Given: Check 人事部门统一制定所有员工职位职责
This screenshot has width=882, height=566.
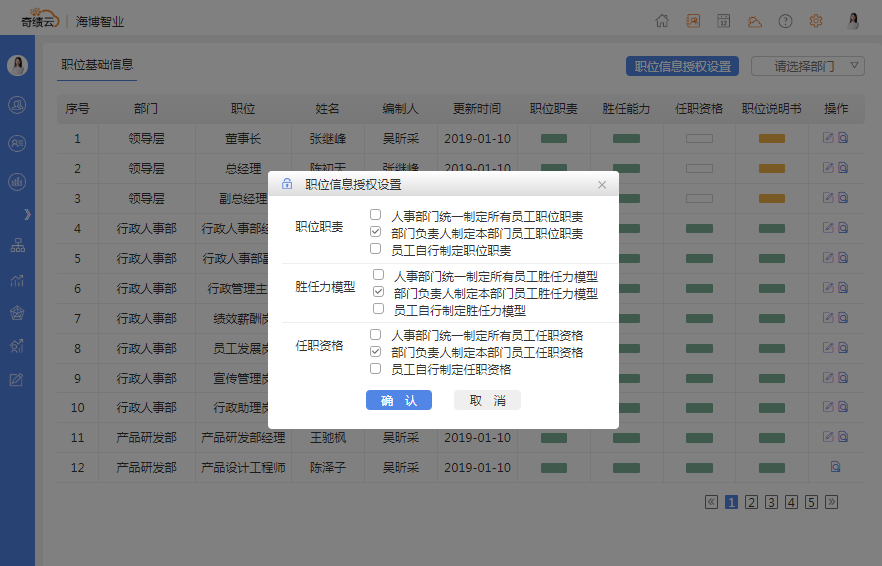Looking at the screenshot, I should tap(376, 215).
